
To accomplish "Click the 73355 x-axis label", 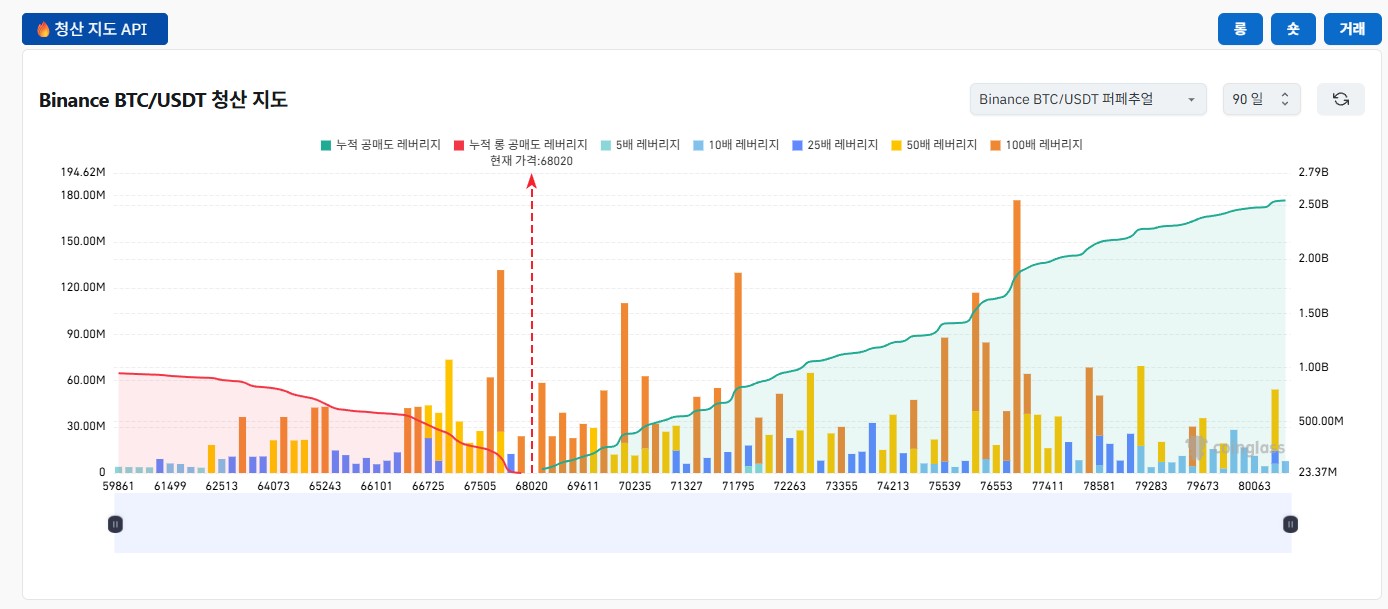I will click(842, 486).
